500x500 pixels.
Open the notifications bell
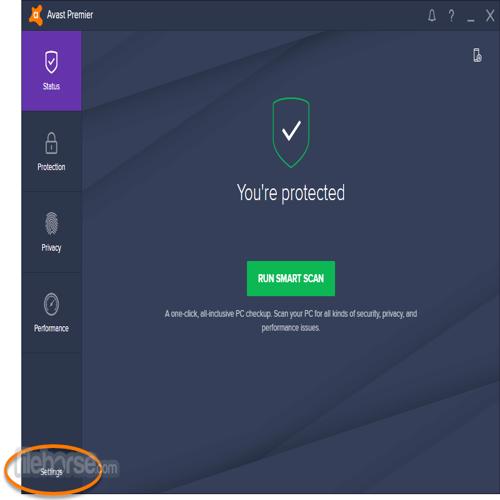432,16
